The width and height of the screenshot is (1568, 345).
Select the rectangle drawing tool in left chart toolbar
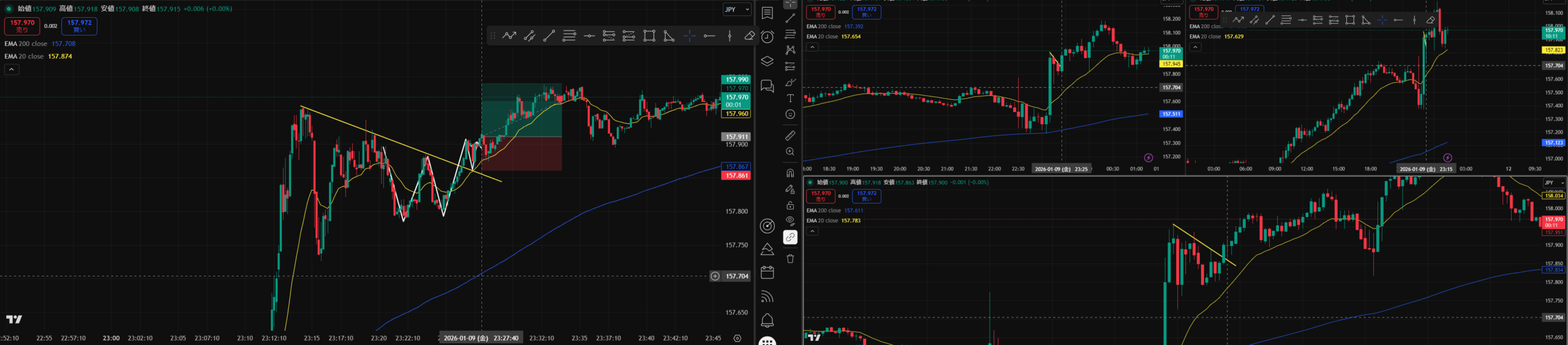[649, 36]
